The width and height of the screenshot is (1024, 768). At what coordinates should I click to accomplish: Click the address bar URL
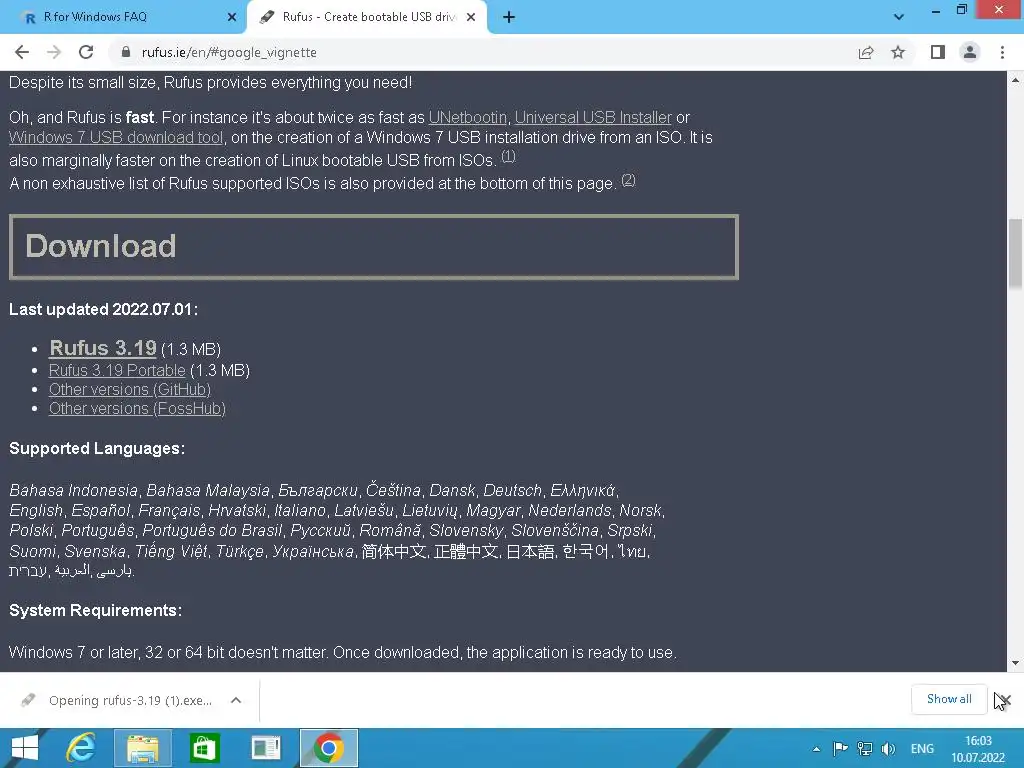(x=229, y=52)
